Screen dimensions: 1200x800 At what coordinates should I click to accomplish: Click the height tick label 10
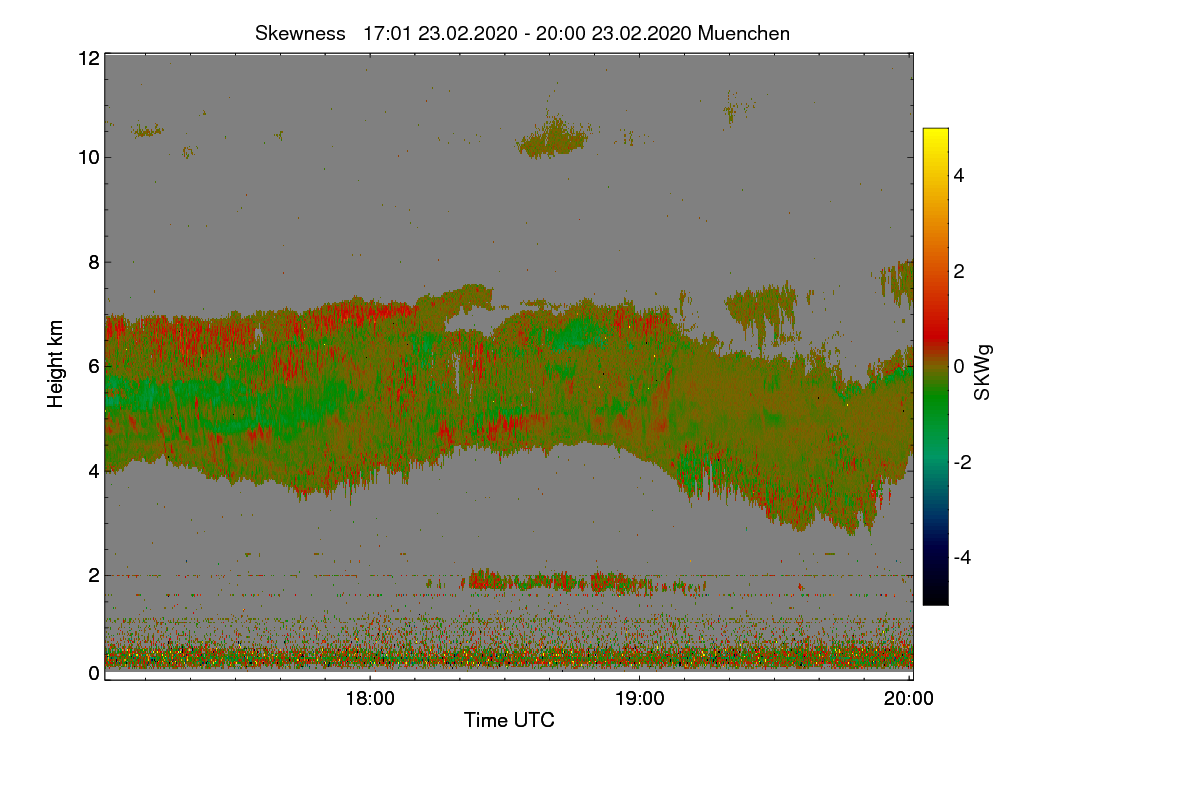click(x=88, y=157)
